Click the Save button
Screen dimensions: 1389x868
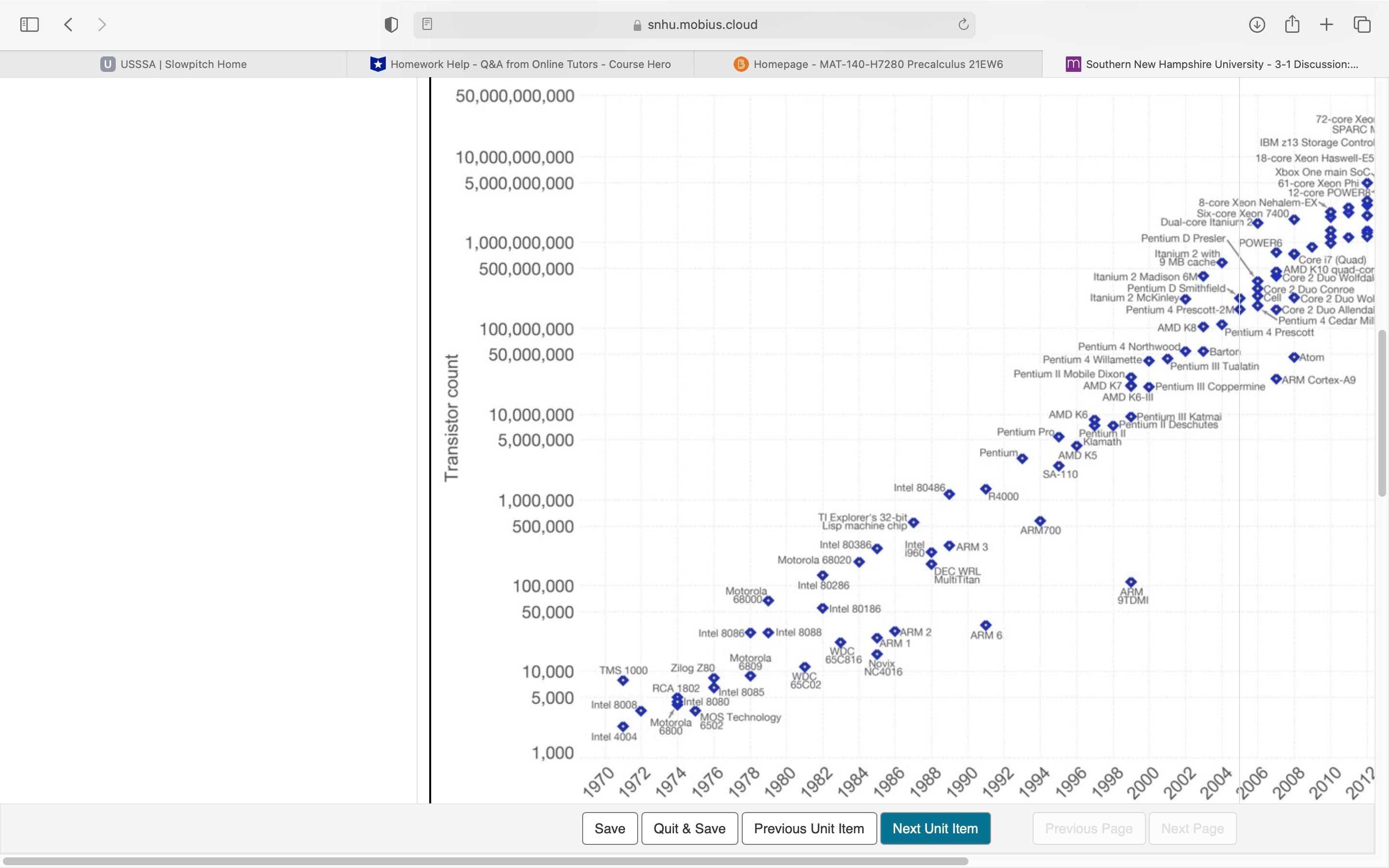point(610,828)
